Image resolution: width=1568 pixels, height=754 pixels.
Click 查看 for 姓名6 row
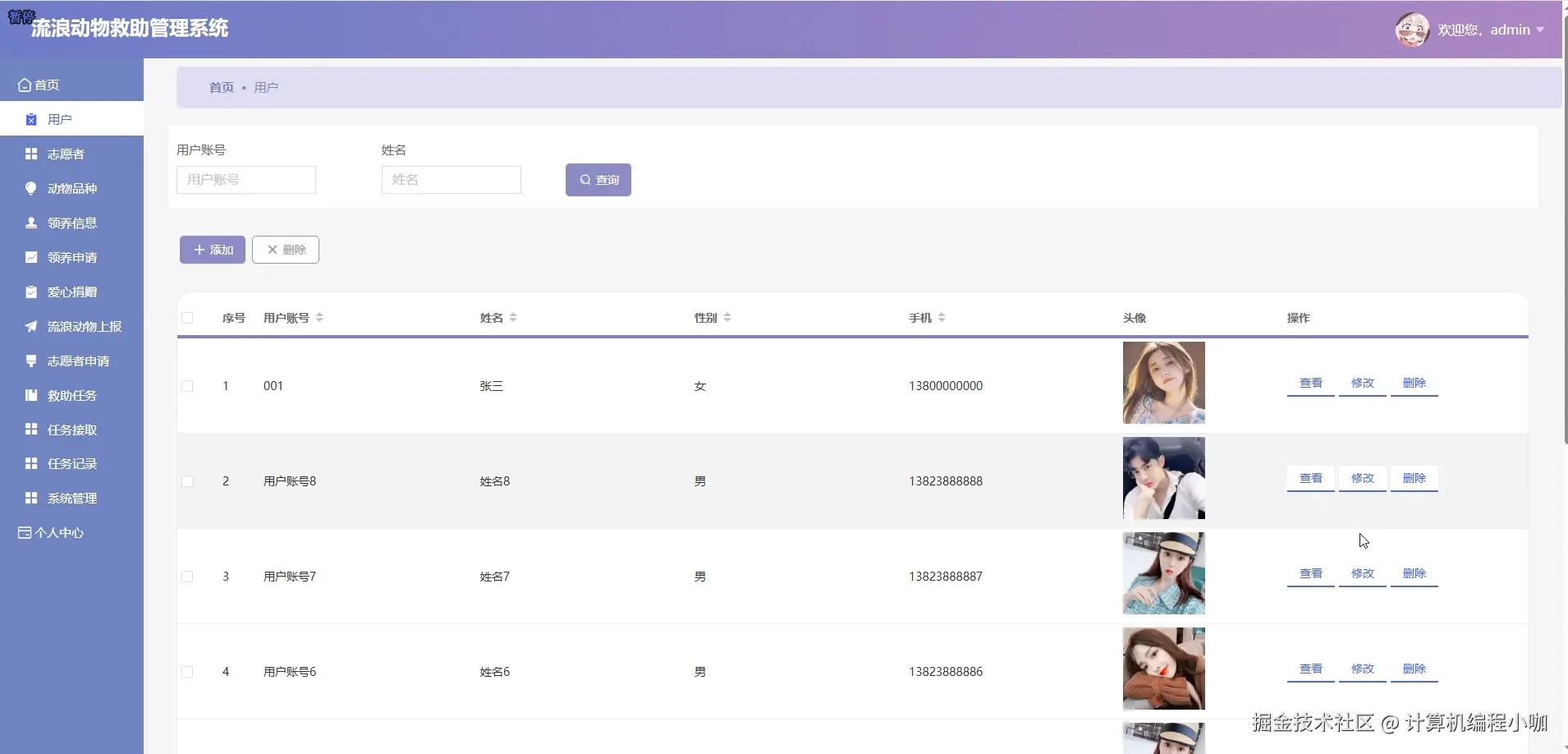click(x=1311, y=669)
